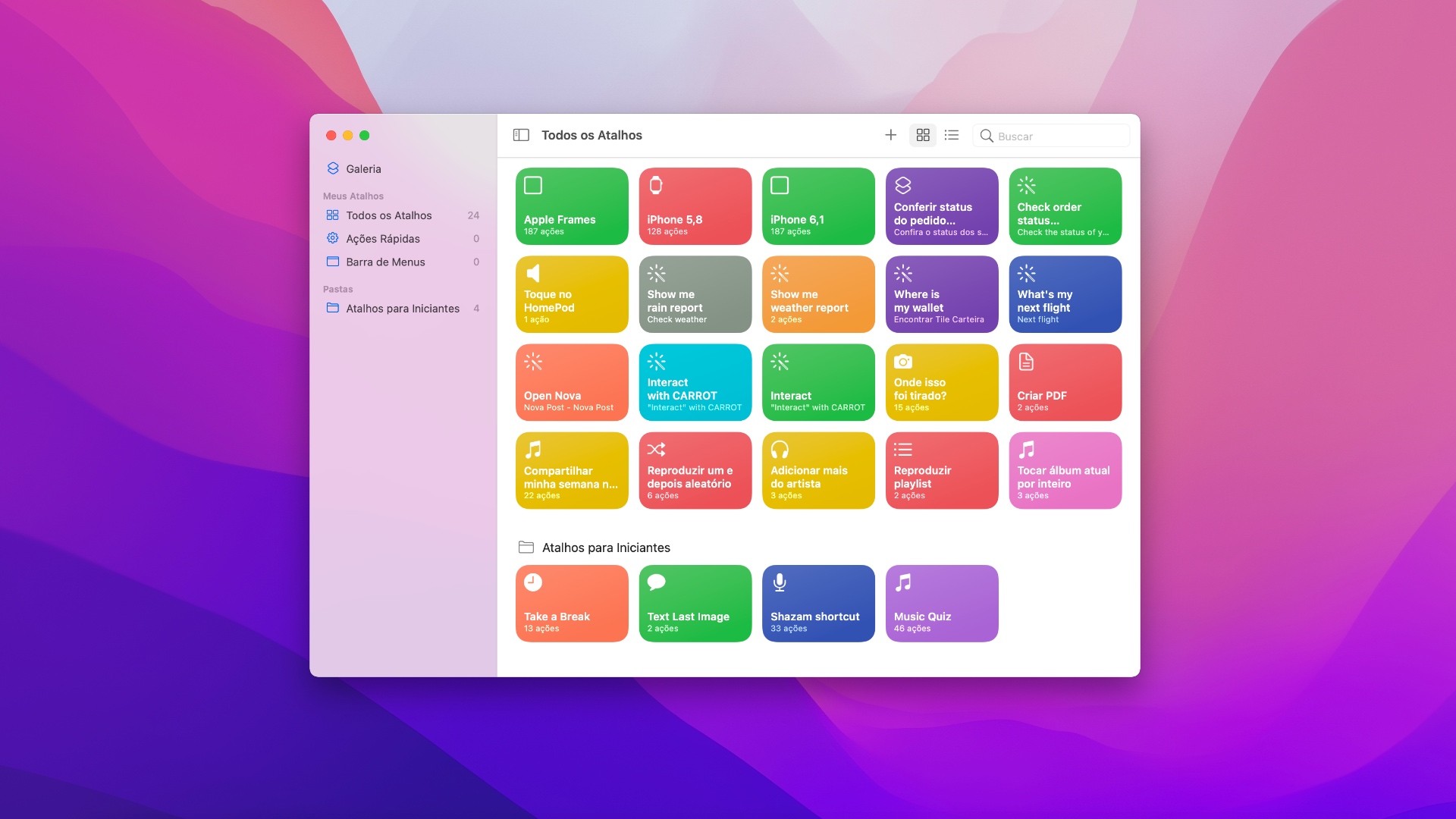Click the Barra de Menus item
The height and width of the screenshot is (819, 1456).
(385, 261)
